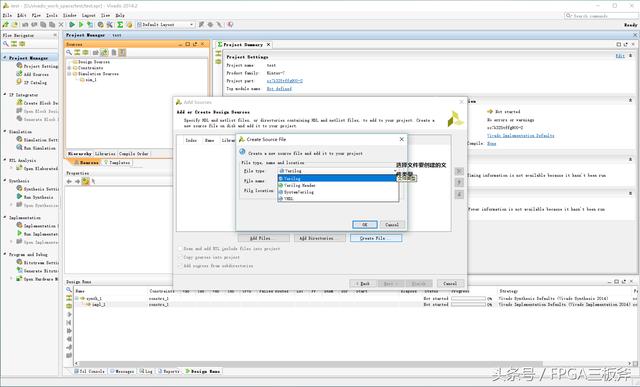Open the Window menu
Image resolution: width=640 pixels, height=387 pixels.
pos(69,15)
